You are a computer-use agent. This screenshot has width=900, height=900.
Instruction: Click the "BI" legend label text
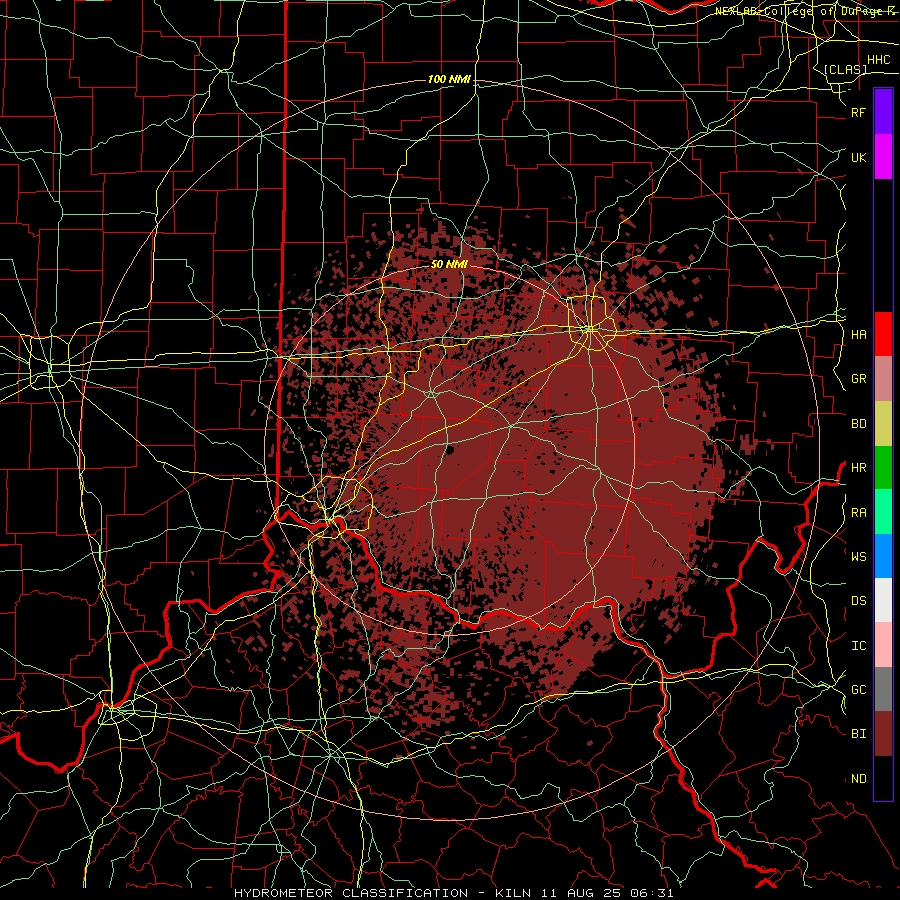[858, 734]
